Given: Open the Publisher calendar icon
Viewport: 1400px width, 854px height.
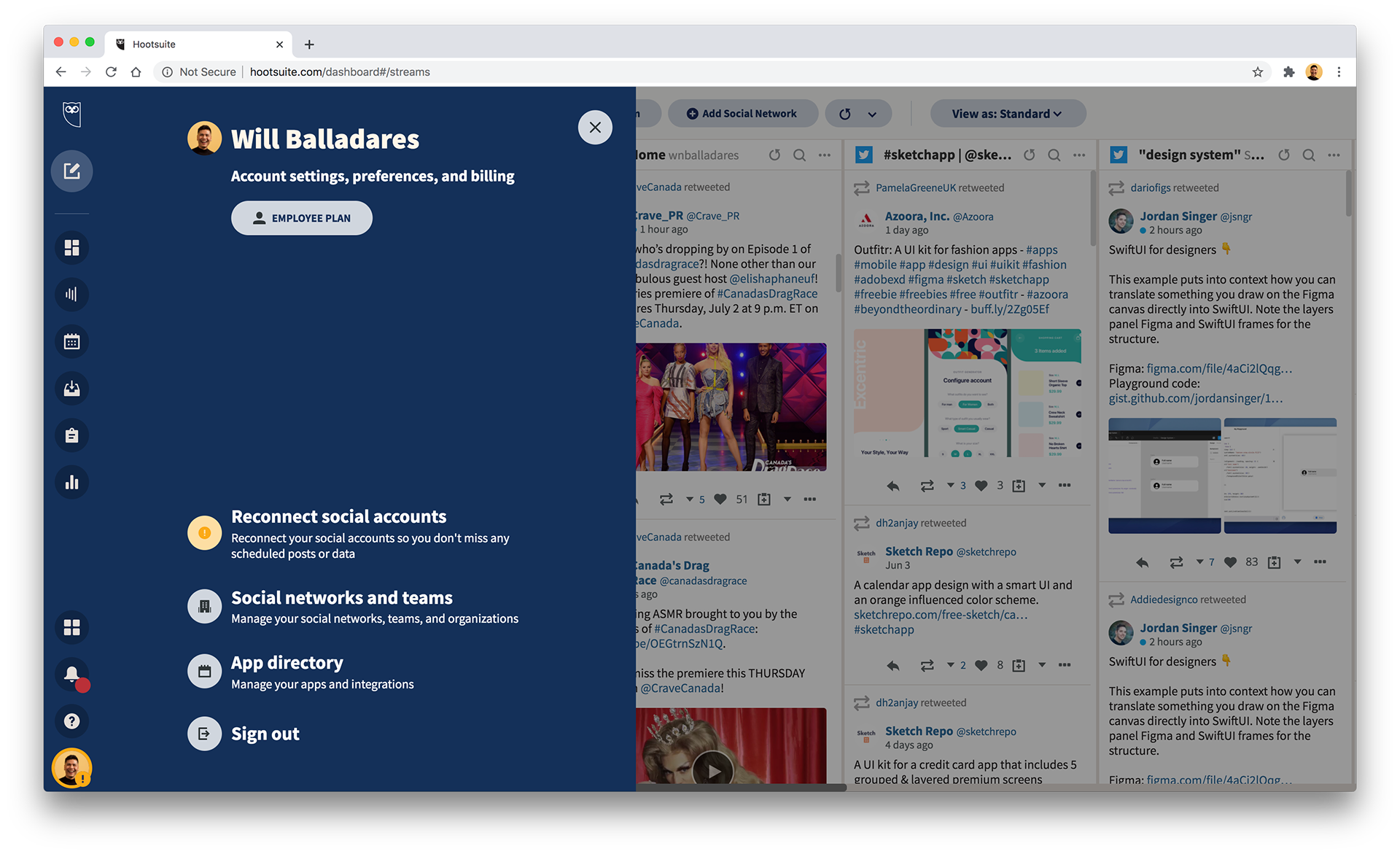Looking at the screenshot, I should 71,341.
